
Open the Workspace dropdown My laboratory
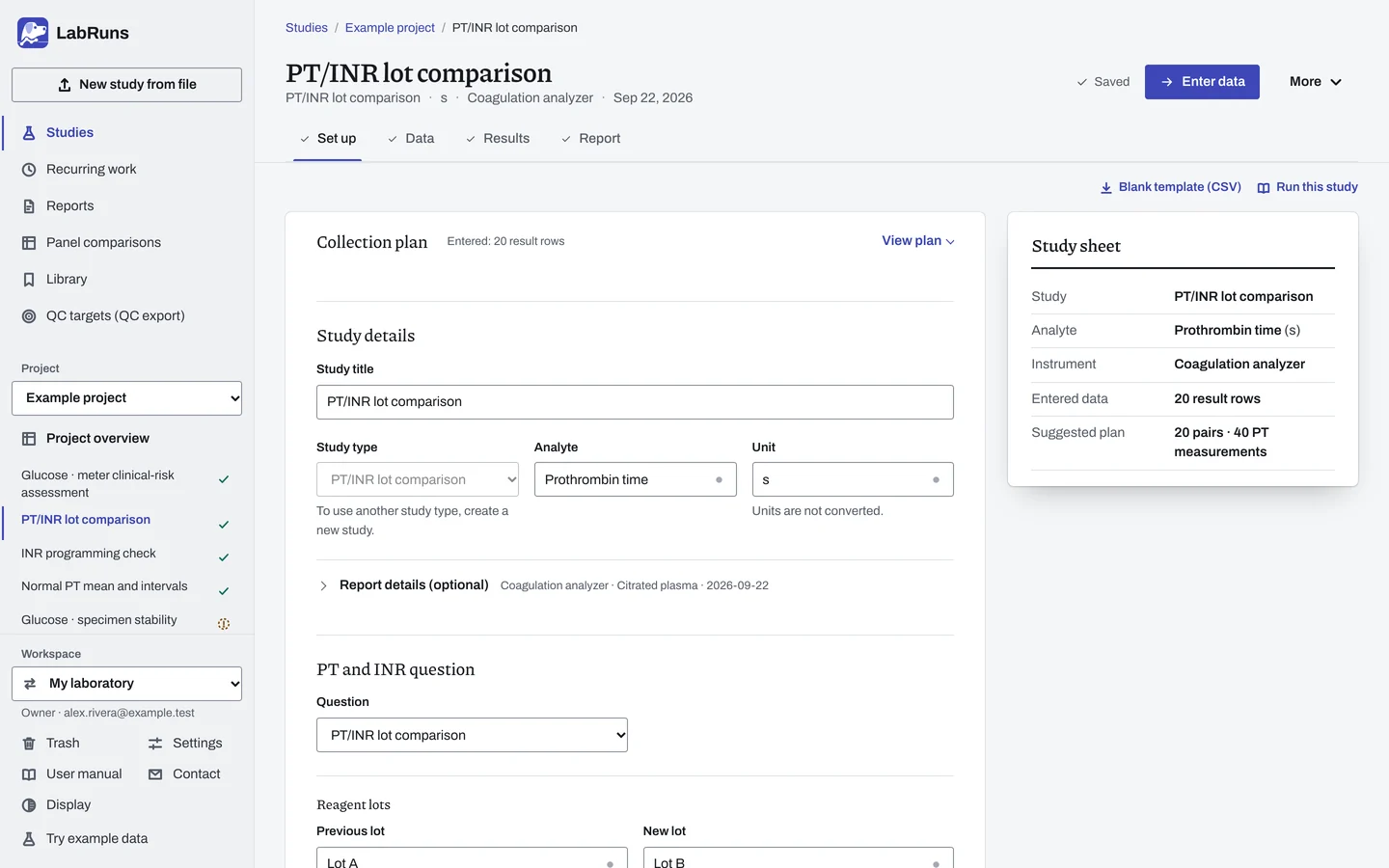tap(126, 684)
